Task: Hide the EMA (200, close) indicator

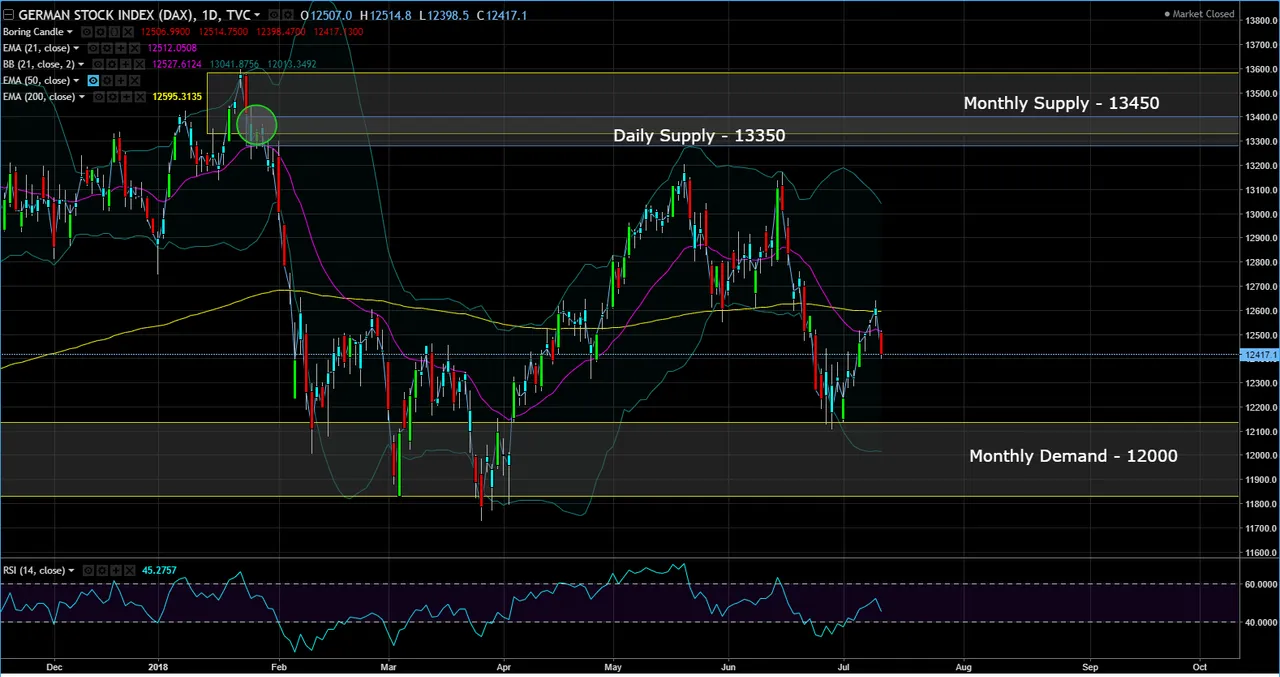Action: pyautogui.click(x=99, y=96)
